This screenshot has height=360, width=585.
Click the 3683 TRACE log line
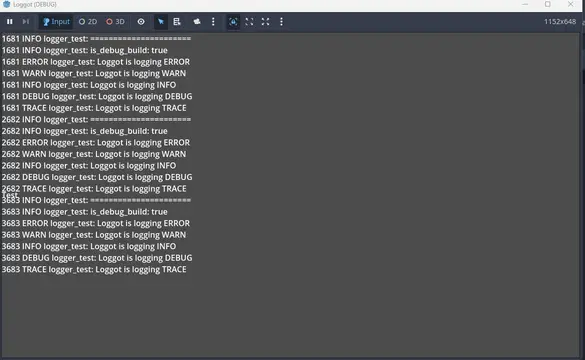94,270
